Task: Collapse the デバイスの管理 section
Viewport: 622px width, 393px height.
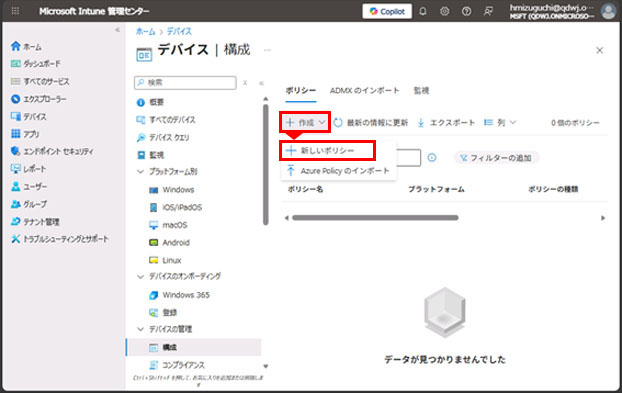Action: click(x=140, y=329)
